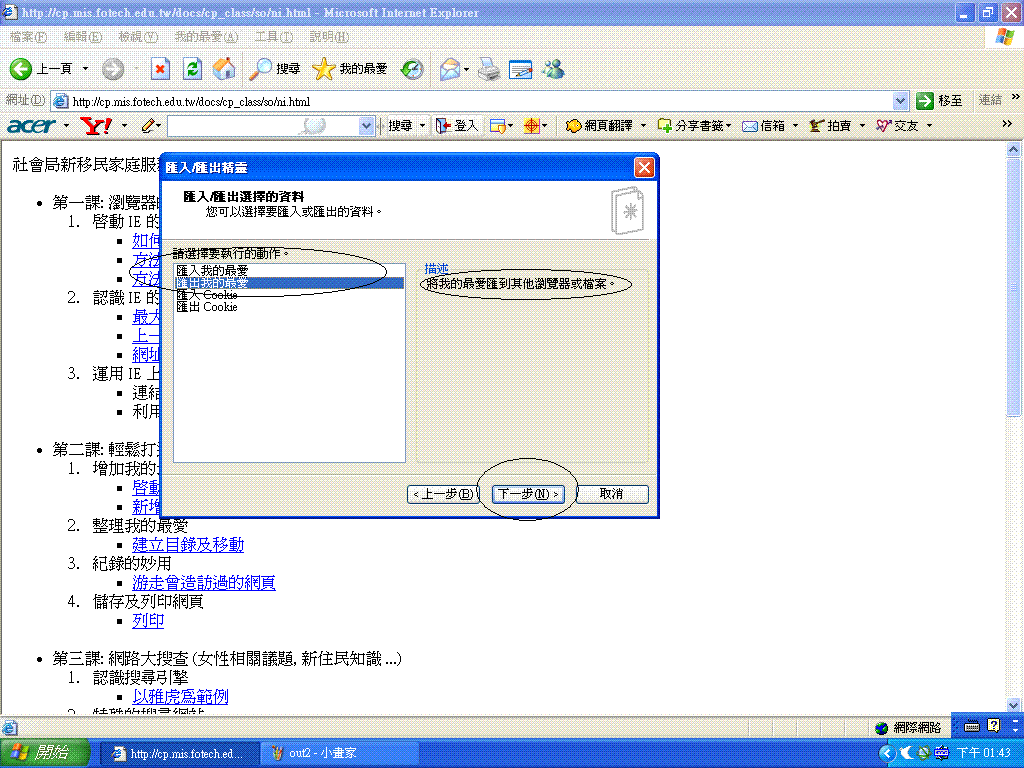Go to the Home page icon
This screenshot has width=1024, height=768.
coord(225,69)
